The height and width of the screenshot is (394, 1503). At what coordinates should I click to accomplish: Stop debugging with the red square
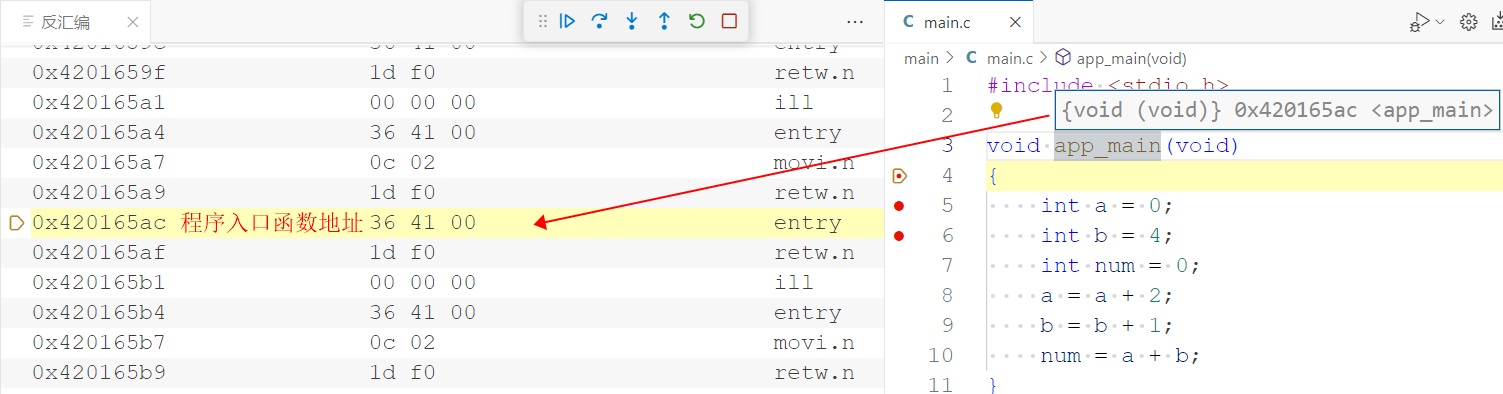(x=729, y=21)
